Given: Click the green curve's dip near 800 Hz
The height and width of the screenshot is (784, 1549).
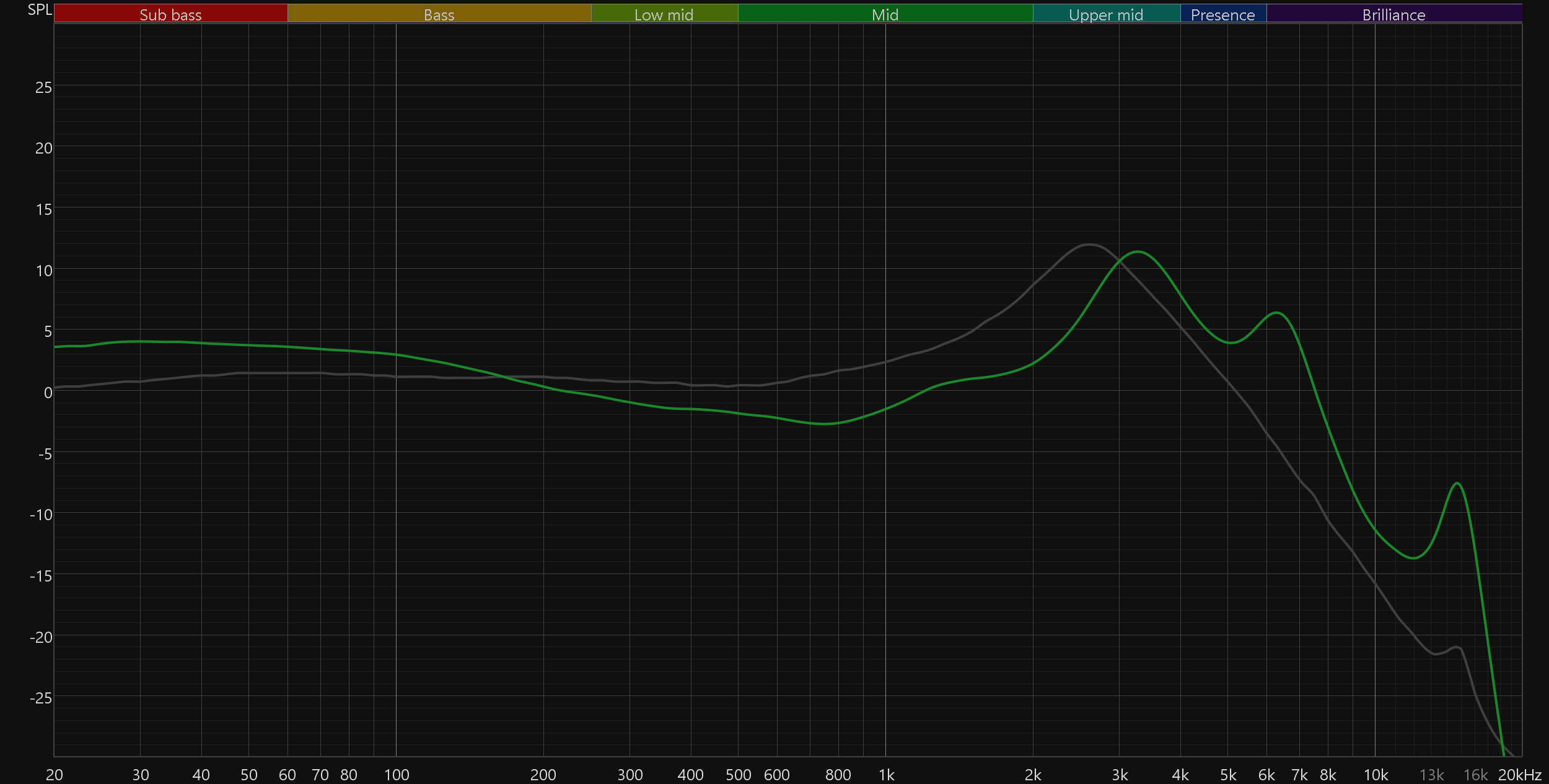Looking at the screenshot, I should tap(825, 424).
